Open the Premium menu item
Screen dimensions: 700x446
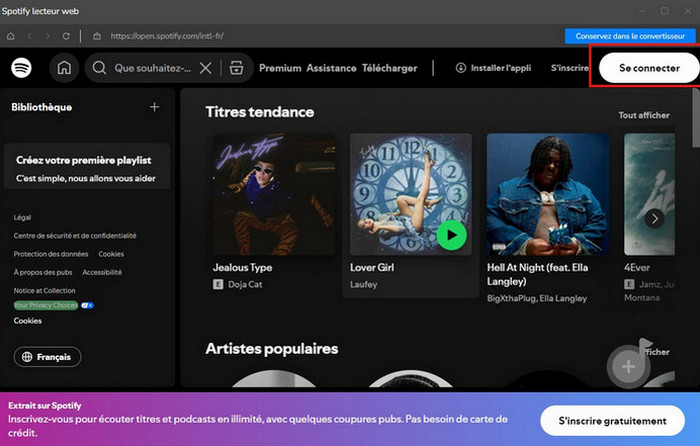(x=280, y=68)
